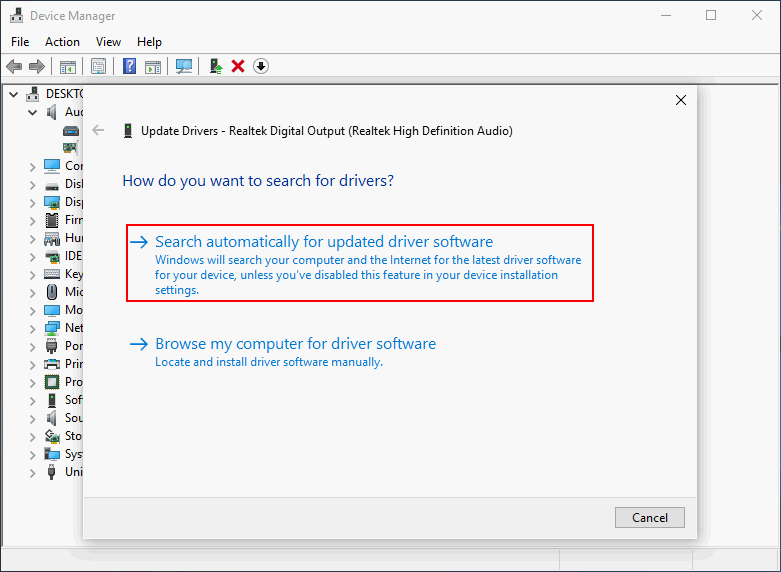Open the Properties toolbar icon

(99, 66)
